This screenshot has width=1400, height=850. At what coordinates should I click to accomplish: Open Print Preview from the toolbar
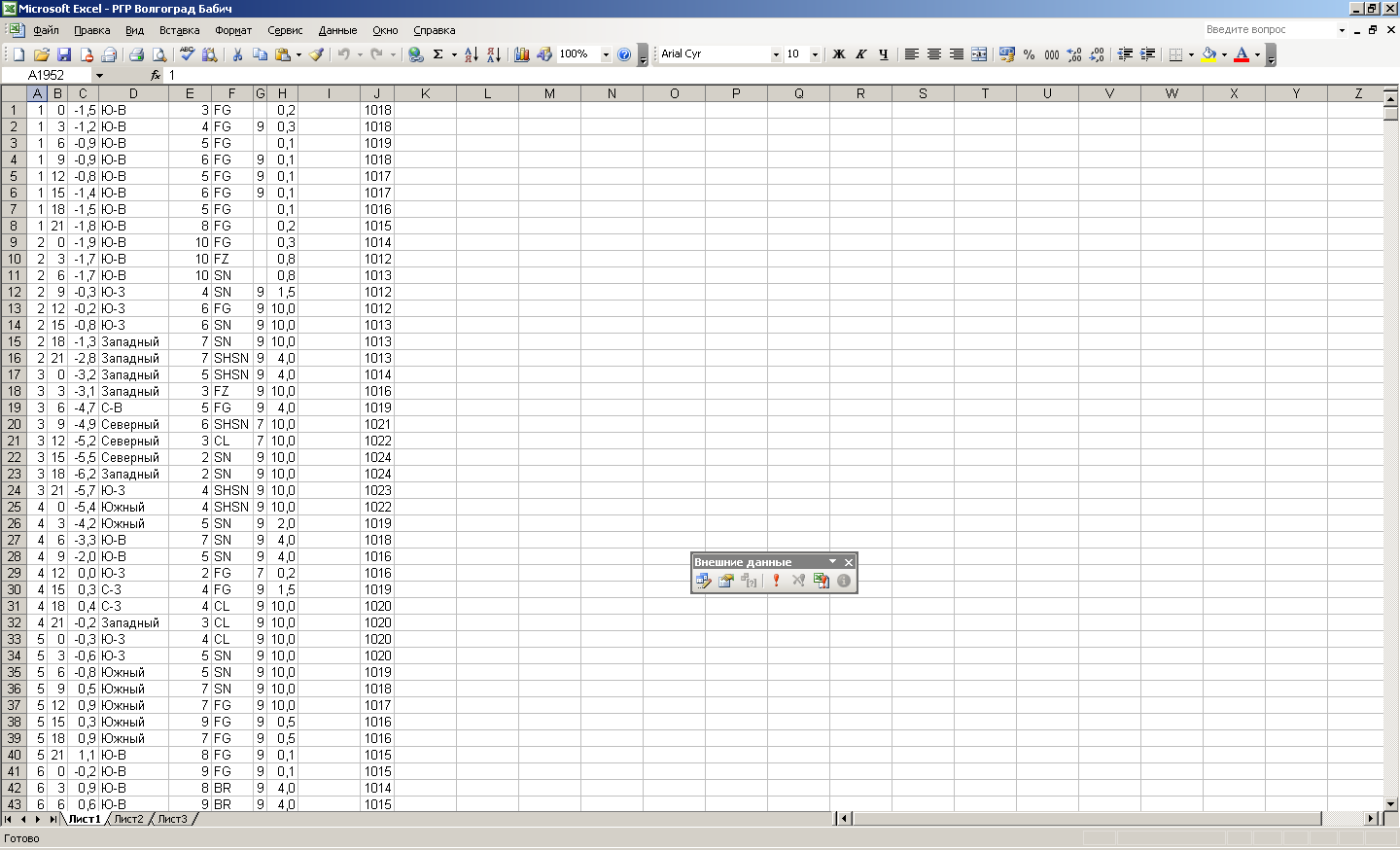click(159, 54)
